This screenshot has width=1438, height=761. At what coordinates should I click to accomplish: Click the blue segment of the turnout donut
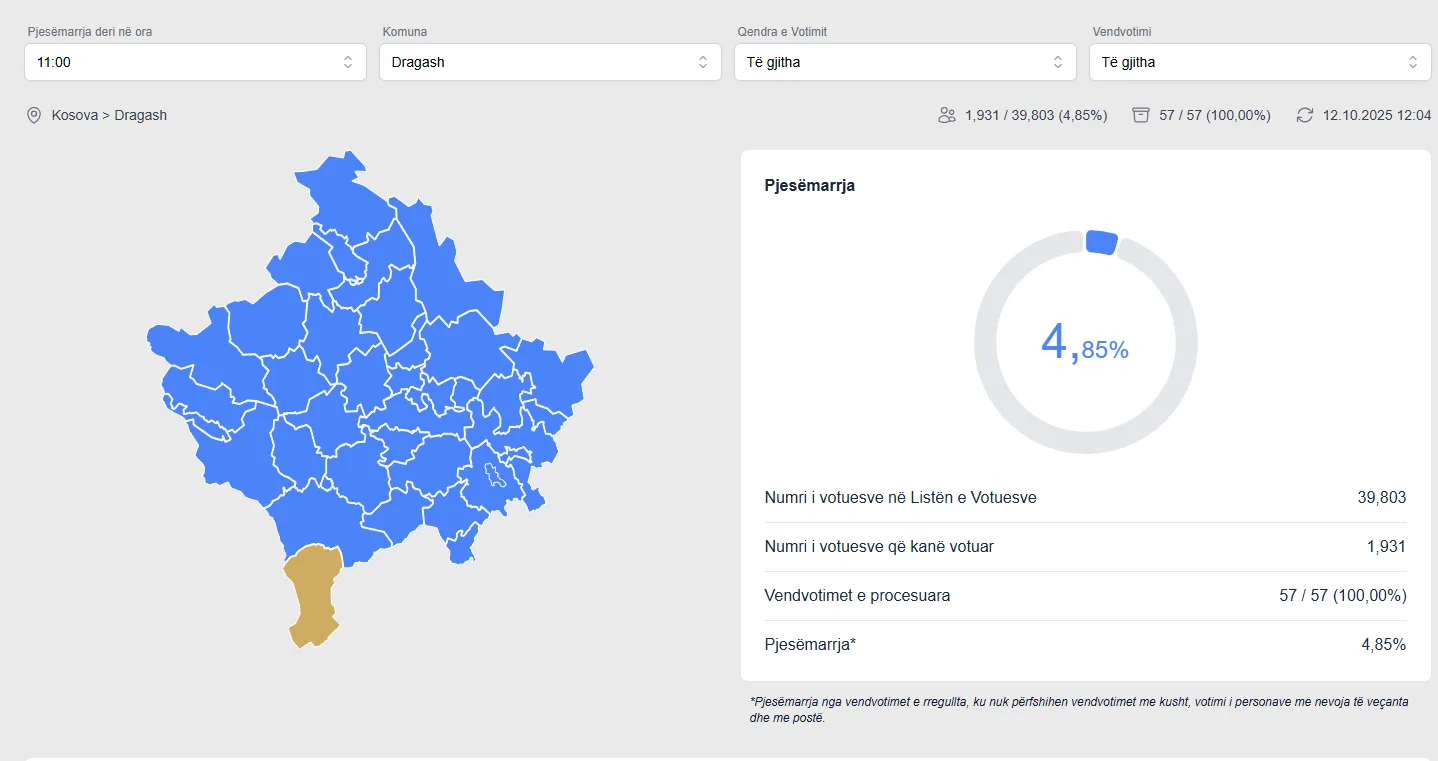(x=1101, y=242)
